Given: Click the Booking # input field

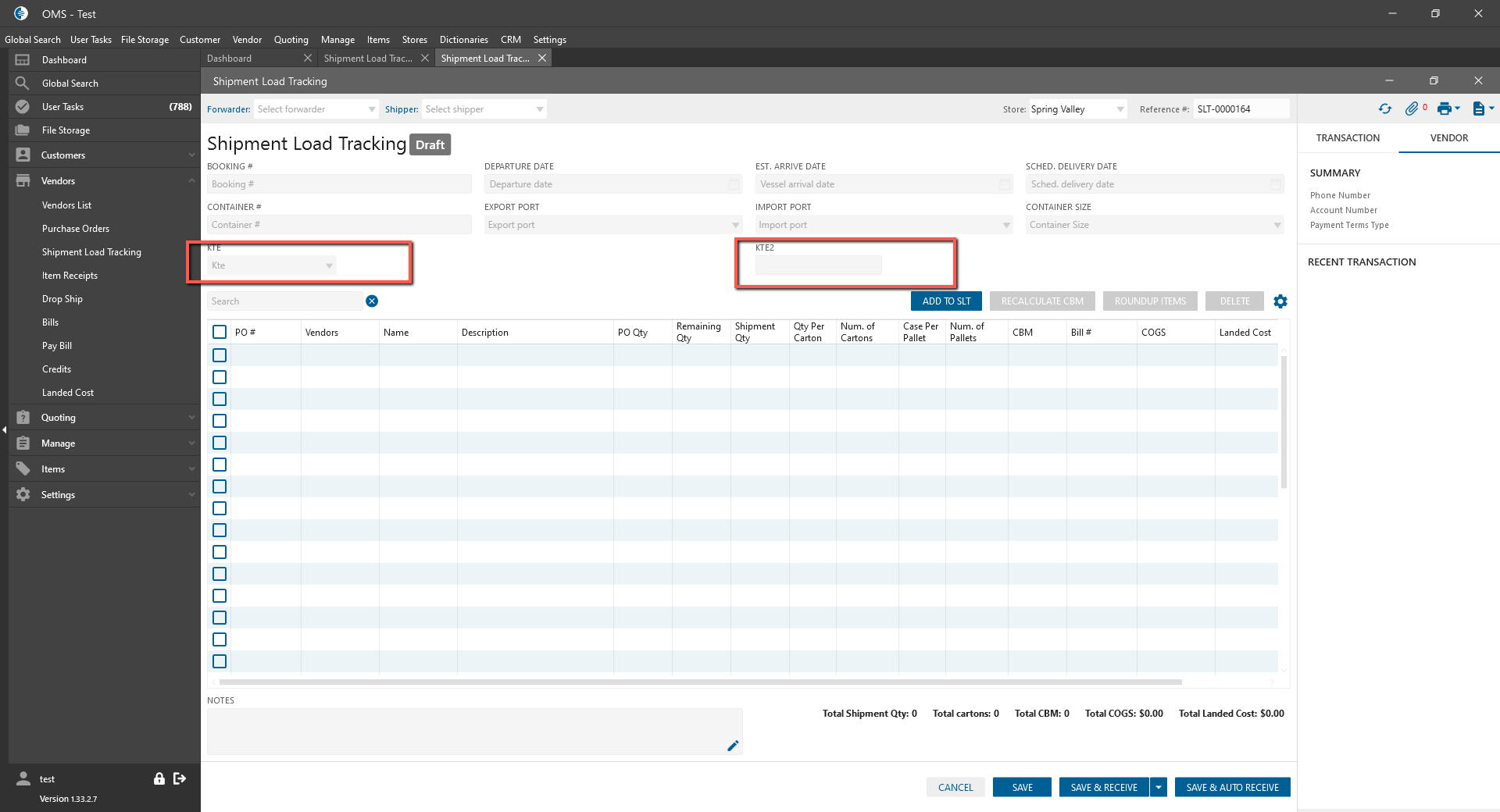Looking at the screenshot, I should 339,184.
